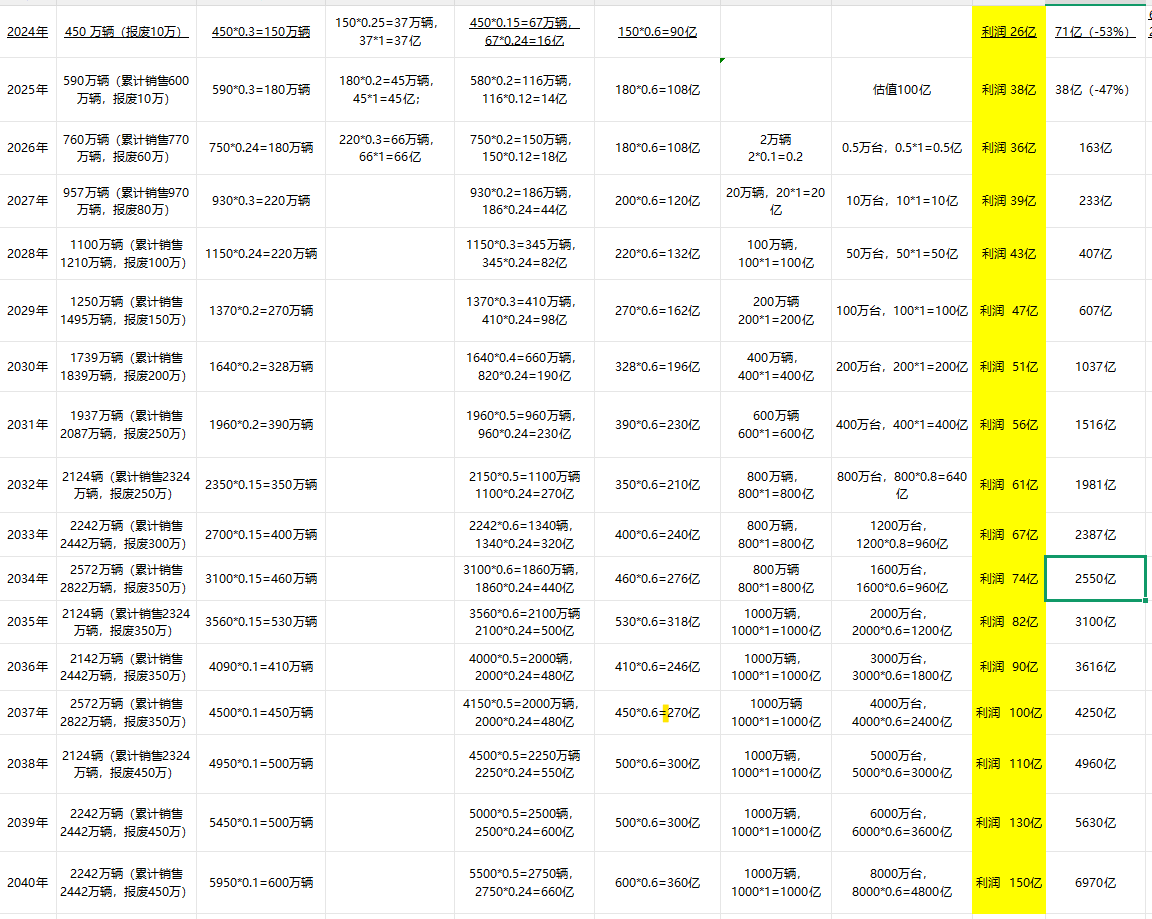Click cell '1200万台, 1200*0.8=960亿'
The height and width of the screenshot is (919, 1152).
coord(901,535)
